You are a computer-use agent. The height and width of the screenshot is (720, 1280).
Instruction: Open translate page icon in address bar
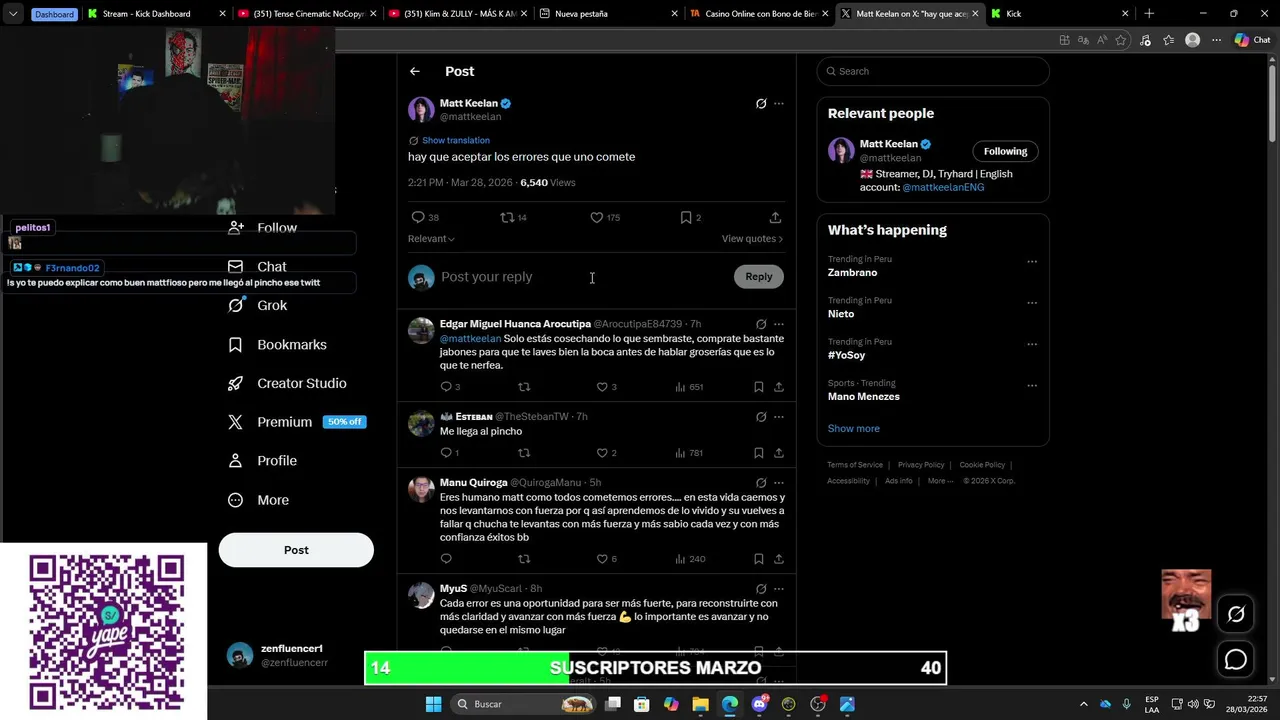coord(1083,40)
